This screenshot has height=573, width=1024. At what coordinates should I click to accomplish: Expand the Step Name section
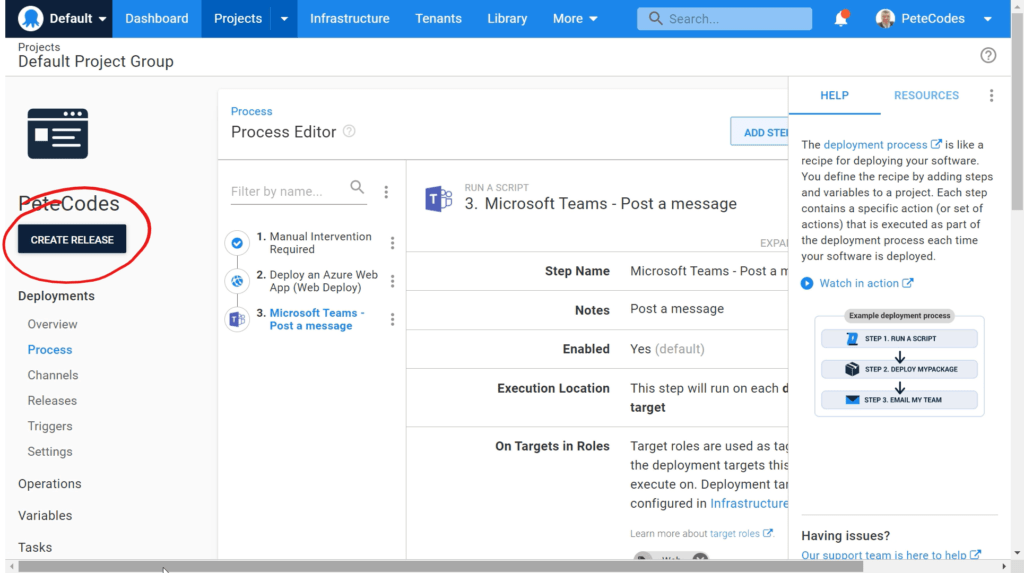point(597,271)
